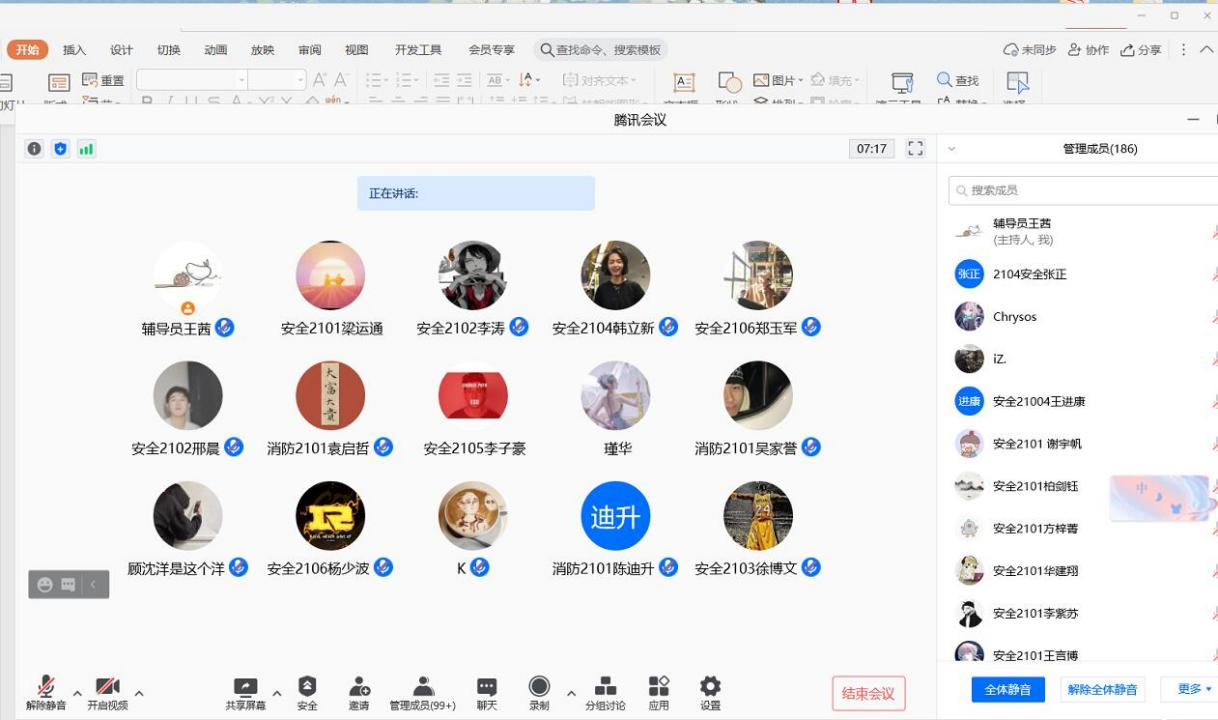Open the 共享屏幕 screen share icon
This screenshot has width=1218, height=720.
click(245, 687)
